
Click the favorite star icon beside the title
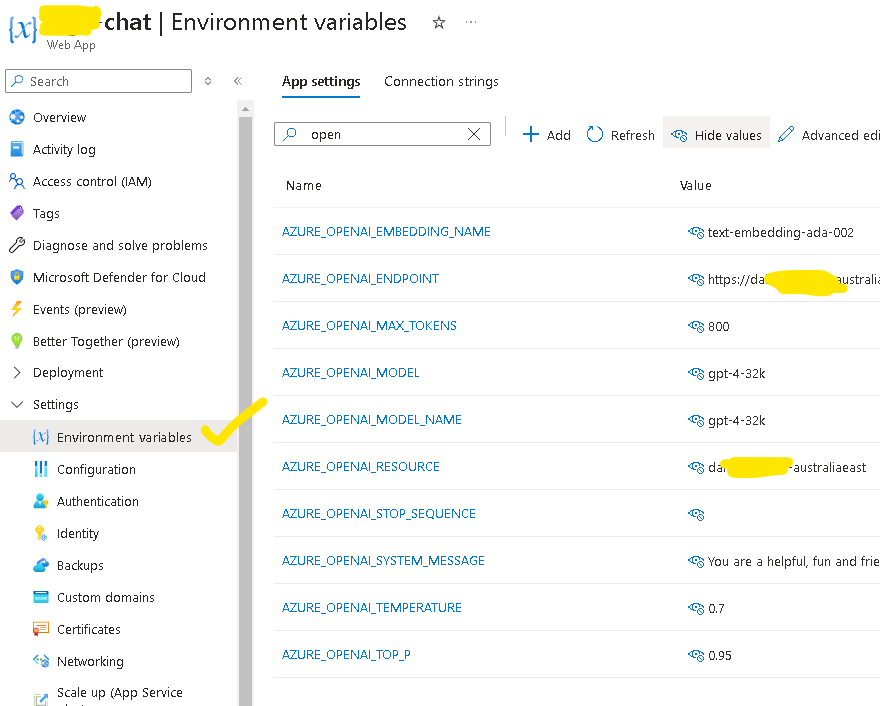tap(439, 22)
